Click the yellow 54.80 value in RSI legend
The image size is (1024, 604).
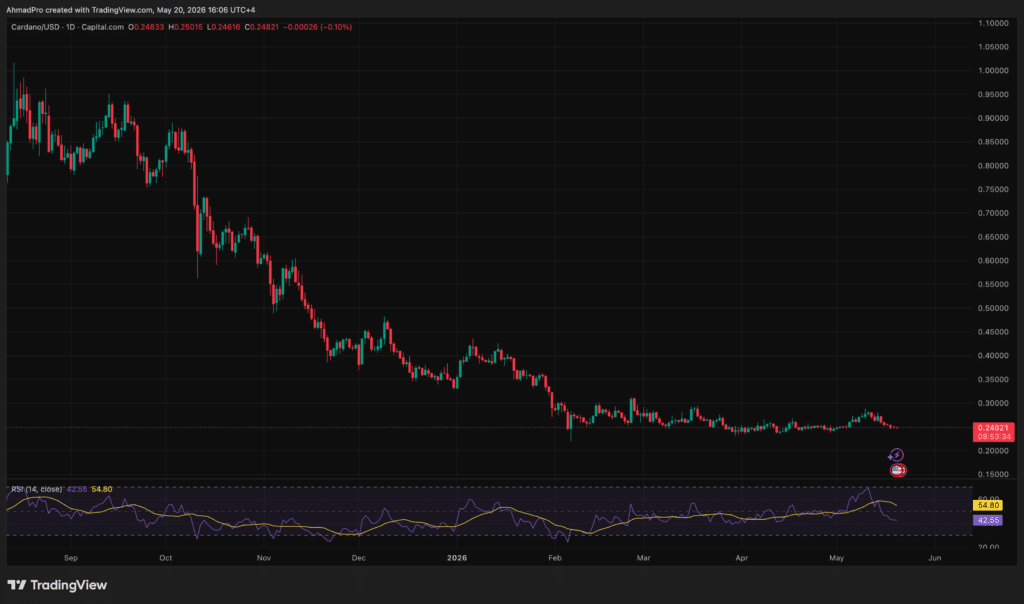(x=102, y=489)
